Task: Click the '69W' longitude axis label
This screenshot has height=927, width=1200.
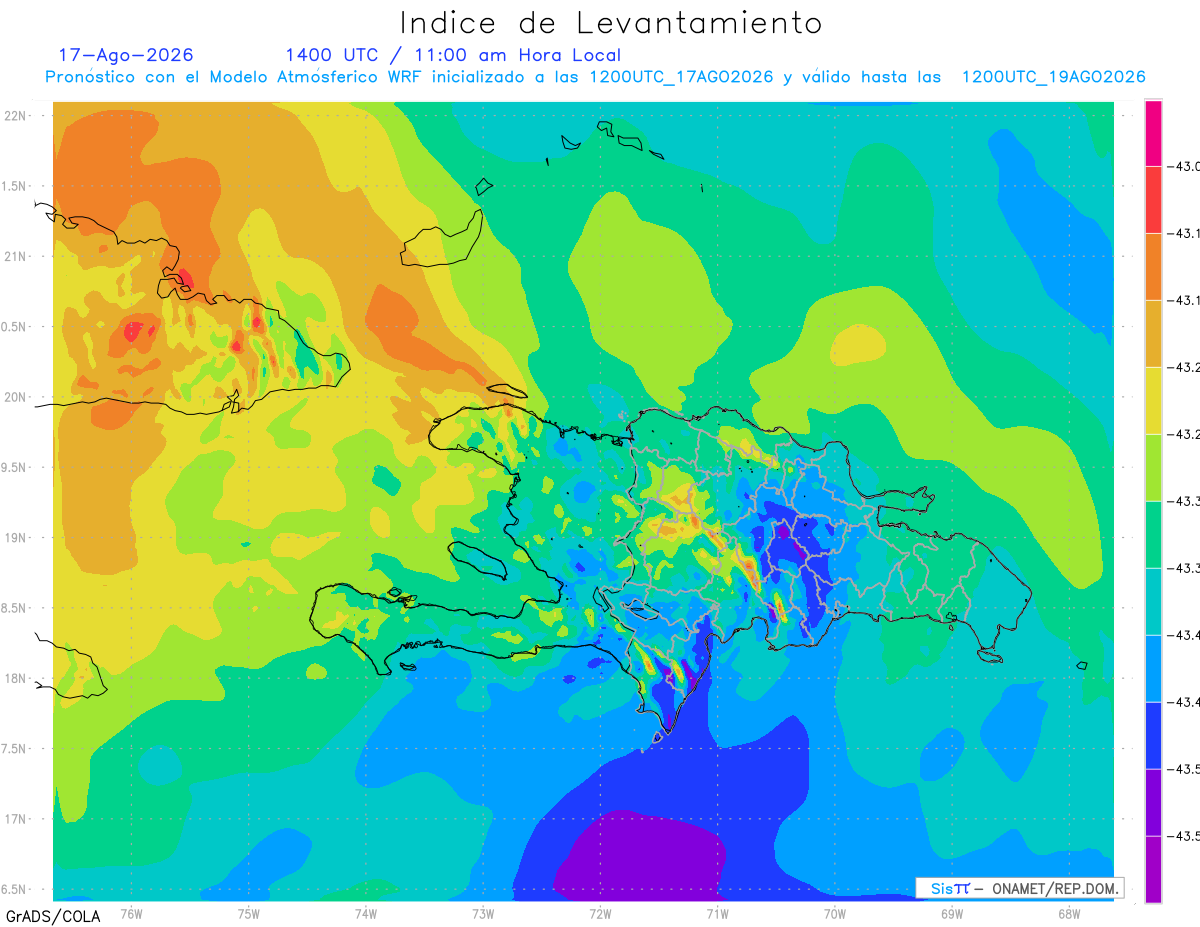Action: click(952, 913)
